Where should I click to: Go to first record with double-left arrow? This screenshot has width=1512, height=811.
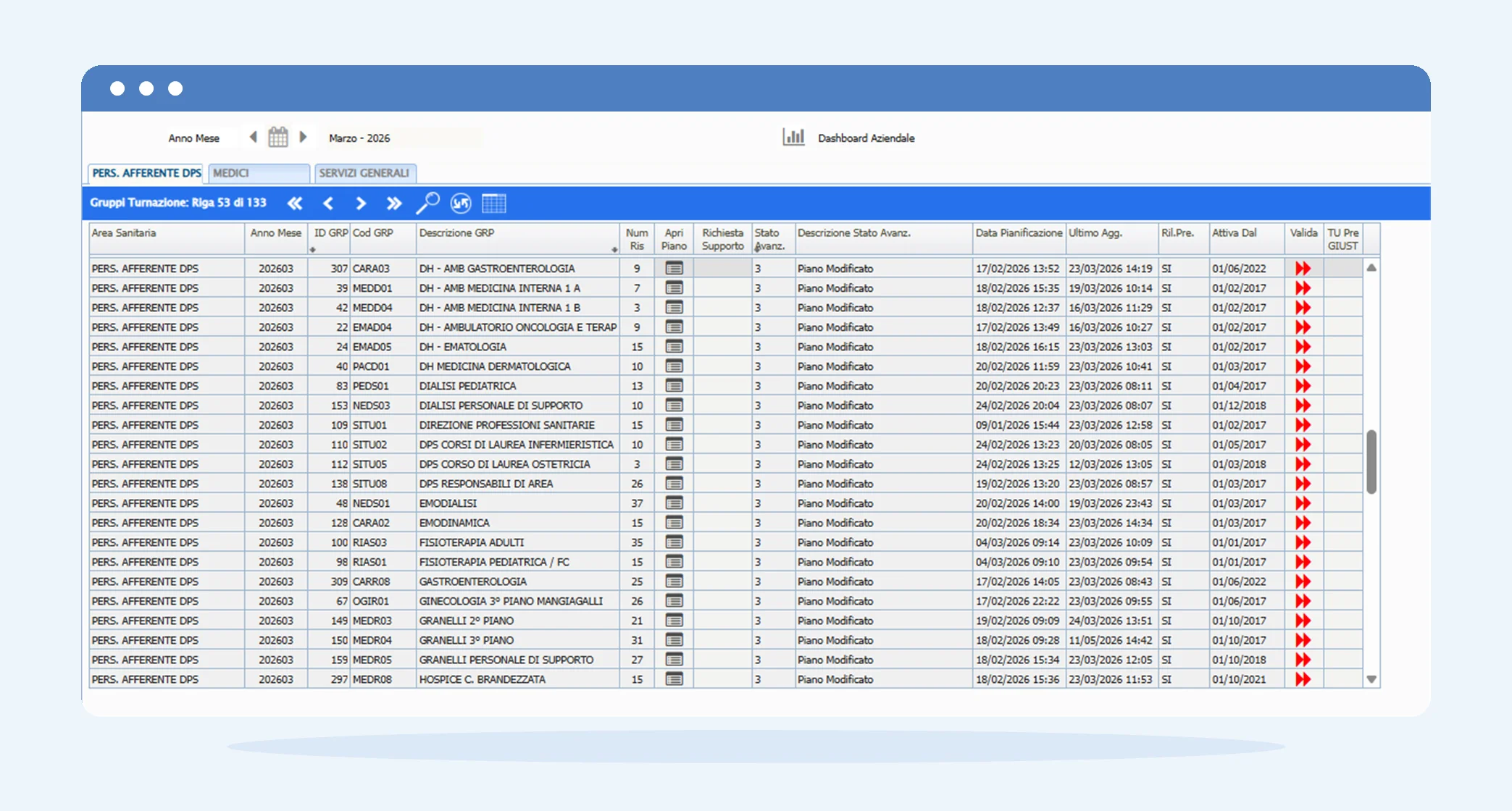295,203
